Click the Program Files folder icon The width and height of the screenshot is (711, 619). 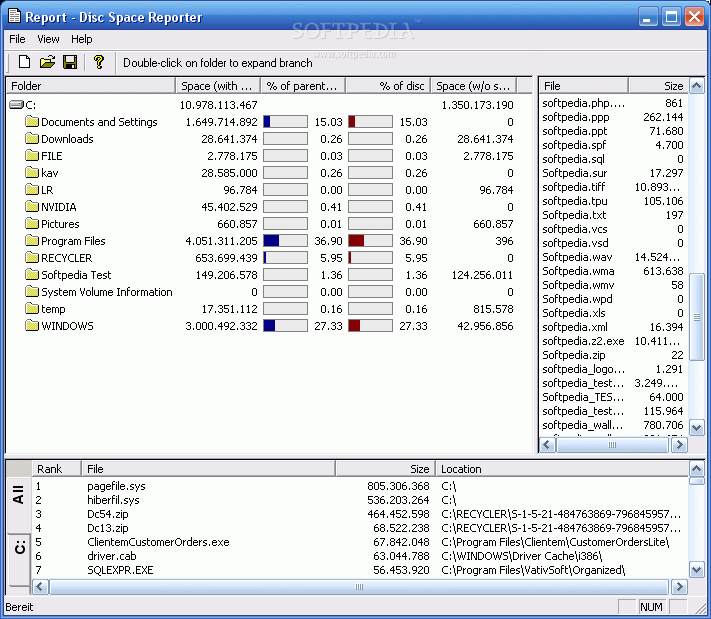32,240
